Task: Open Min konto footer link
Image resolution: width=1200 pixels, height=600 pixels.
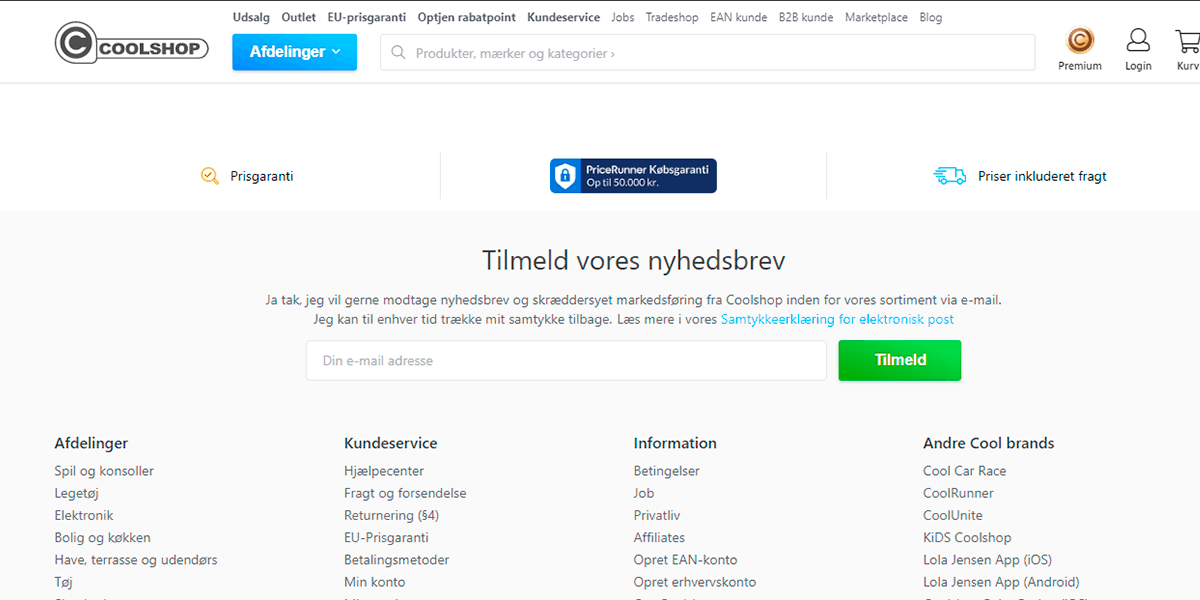Action: click(x=375, y=582)
